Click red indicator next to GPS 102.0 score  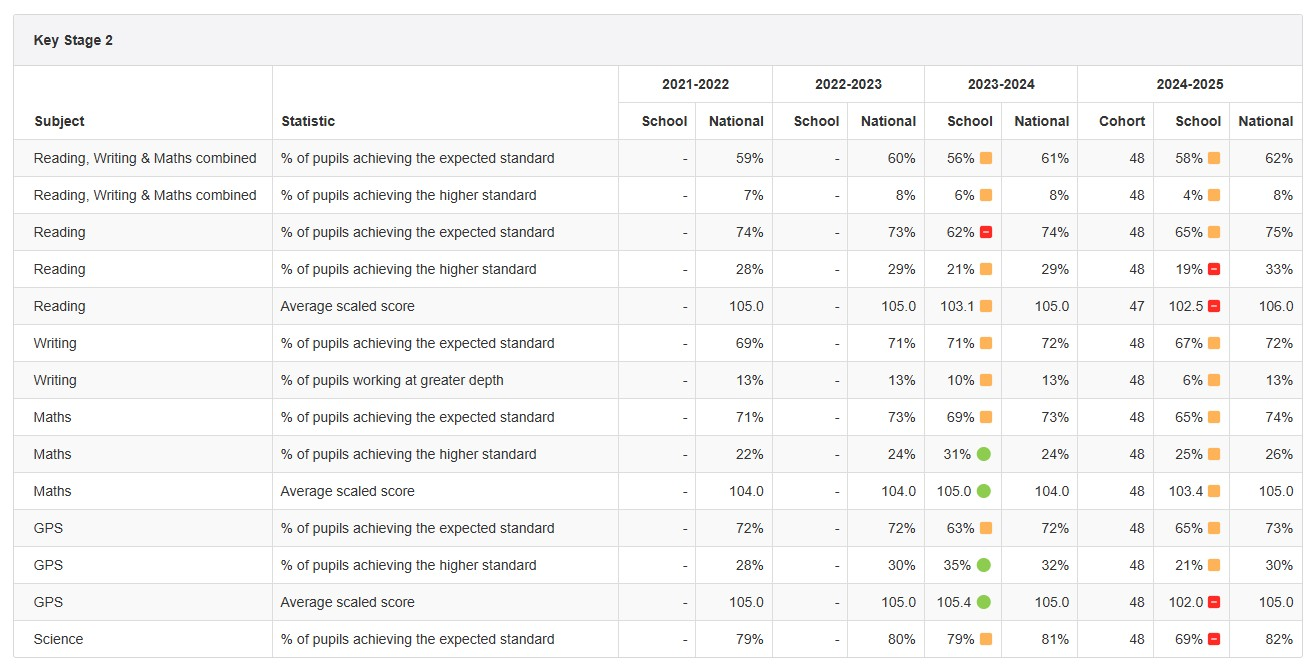pos(1214,602)
